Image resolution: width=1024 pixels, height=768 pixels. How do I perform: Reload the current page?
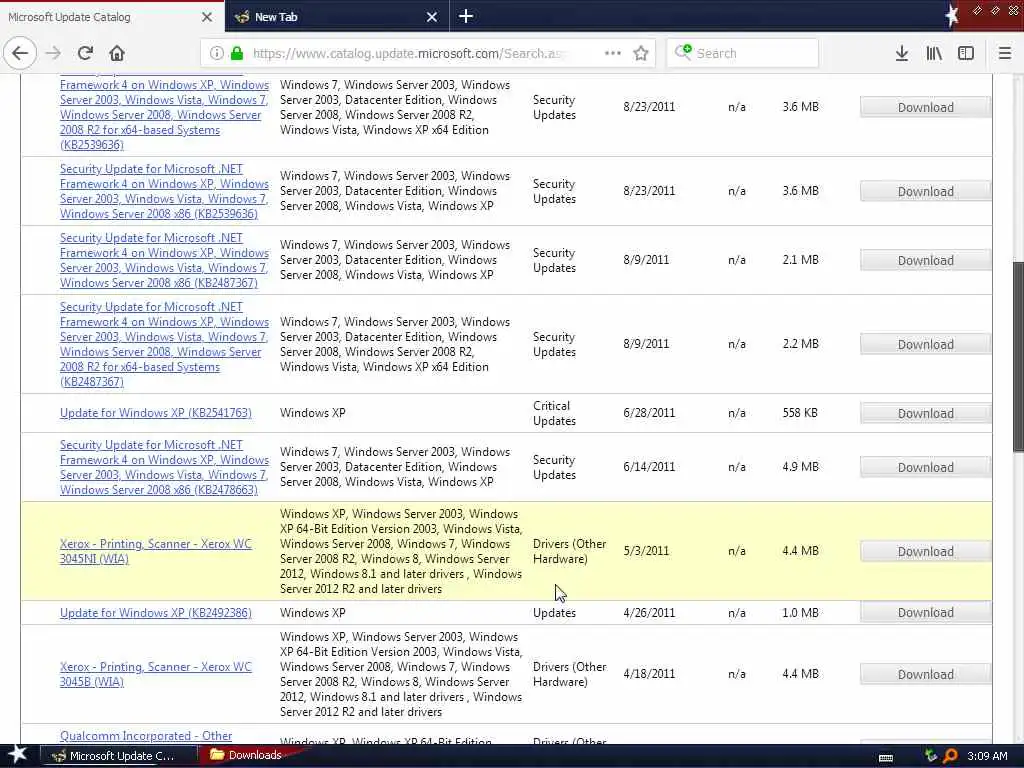pos(86,53)
